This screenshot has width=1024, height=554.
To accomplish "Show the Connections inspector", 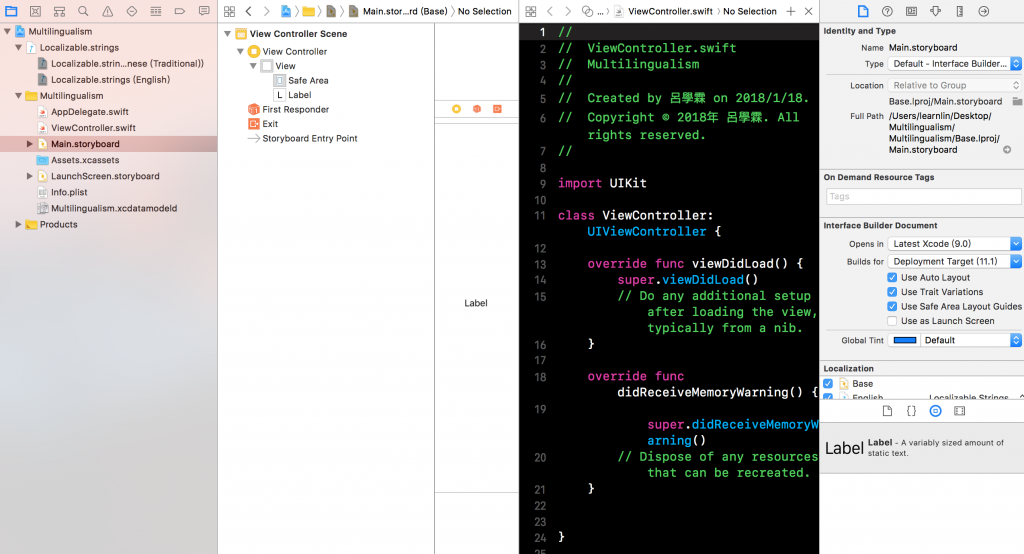I will 984,11.
